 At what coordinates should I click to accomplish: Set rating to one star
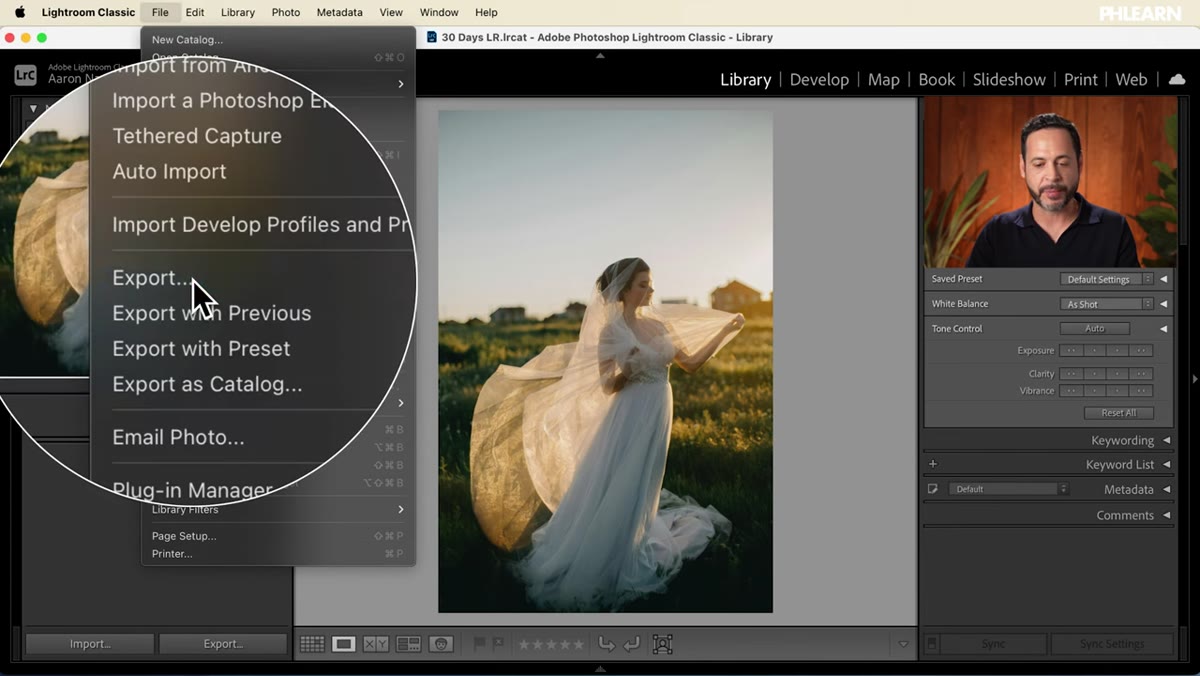(x=524, y=644)
